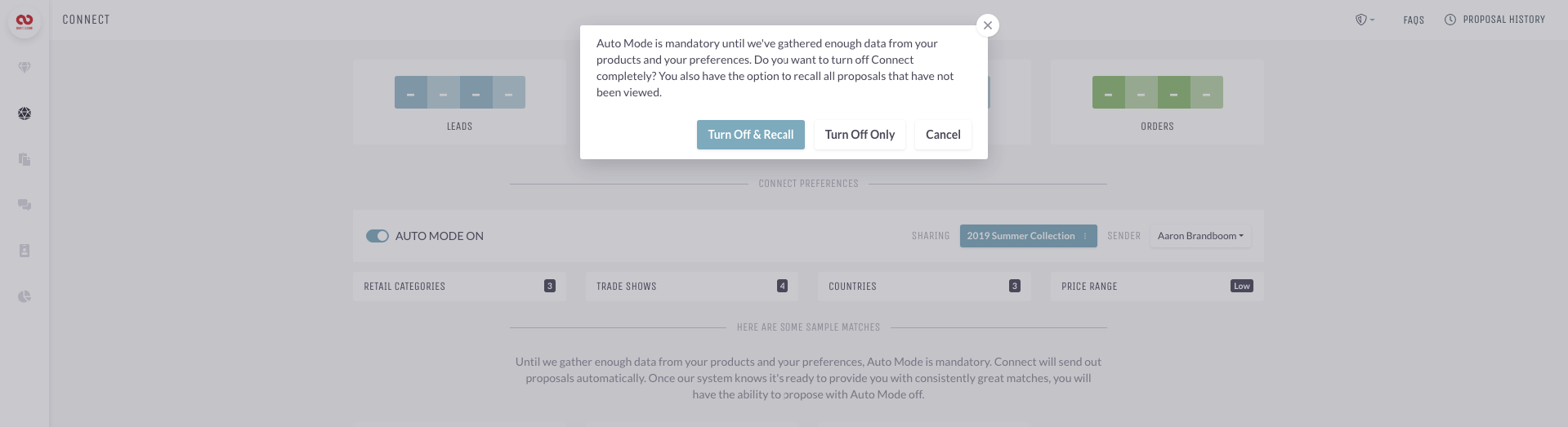This screenshot has height=427, width=1568.
Task: Expand the Trade Shows preference
Action: 692,287
